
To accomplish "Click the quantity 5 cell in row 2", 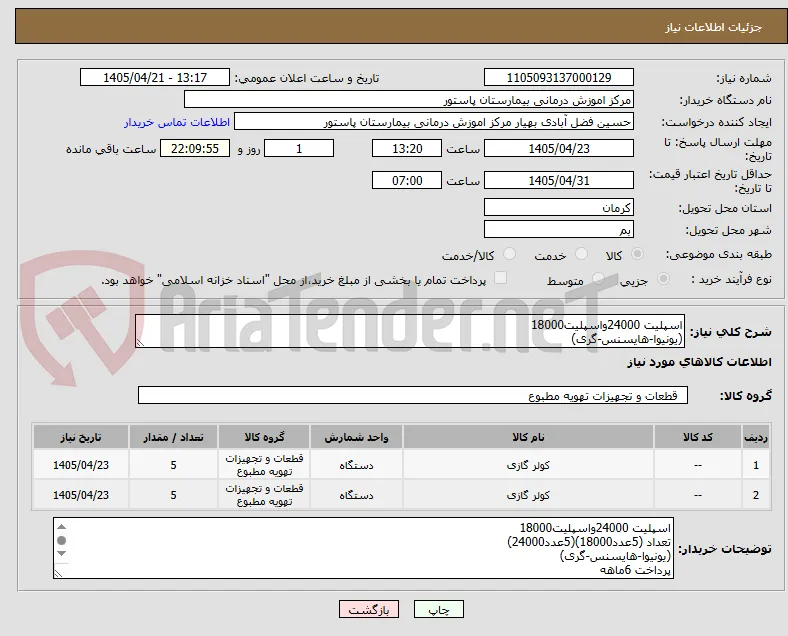I will tap(173, 495).
